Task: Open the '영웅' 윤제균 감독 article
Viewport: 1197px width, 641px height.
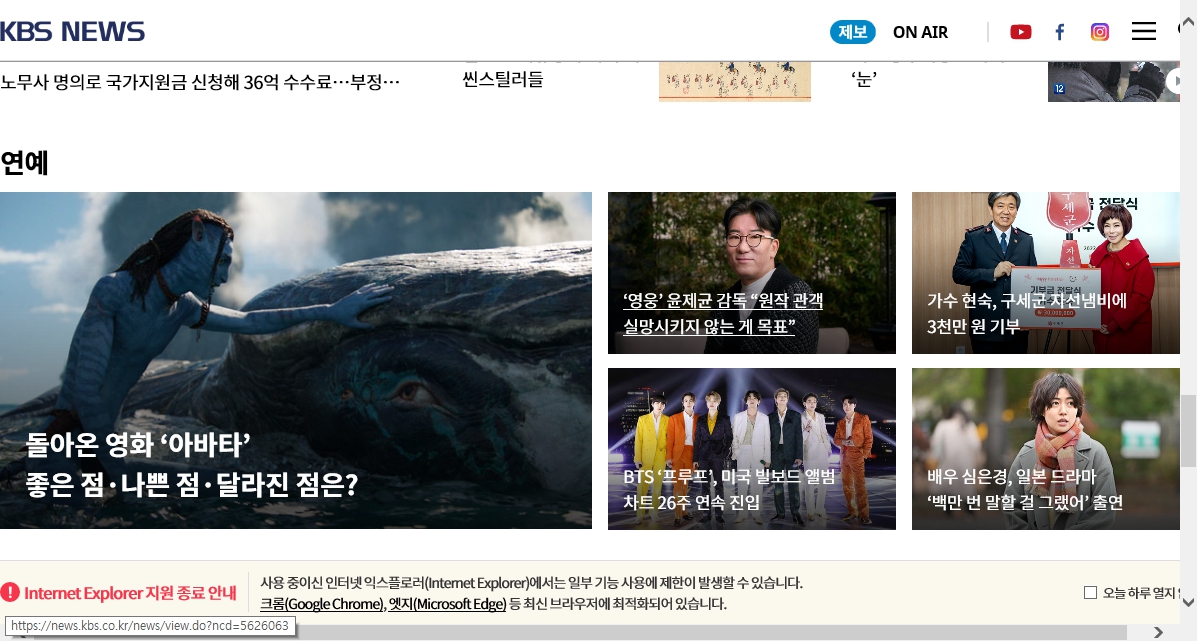Action: click(x=751, y=273)
